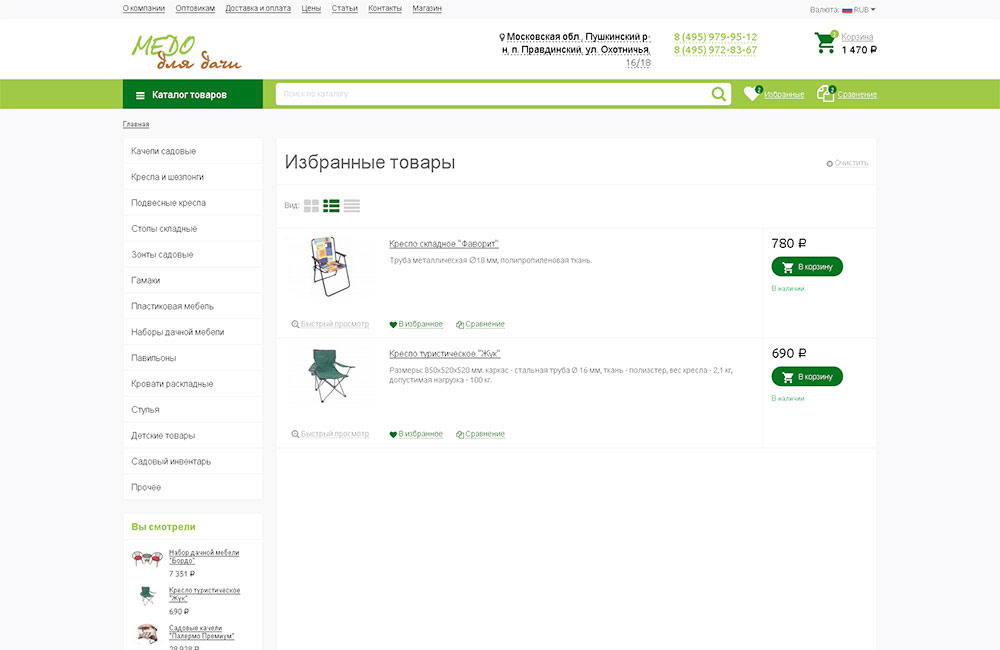This screenshot has height=650, width=1000.
Task: Click Быстрый просмотр text for Жук chair
Action: (x=335, y=434)
